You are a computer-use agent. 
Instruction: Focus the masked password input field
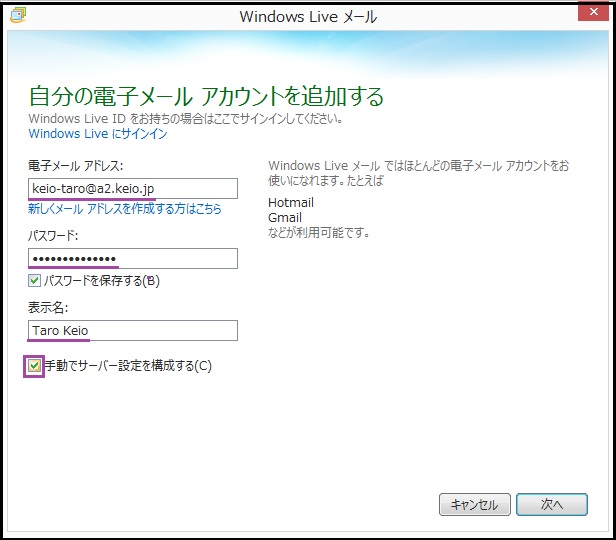point(133,259)
